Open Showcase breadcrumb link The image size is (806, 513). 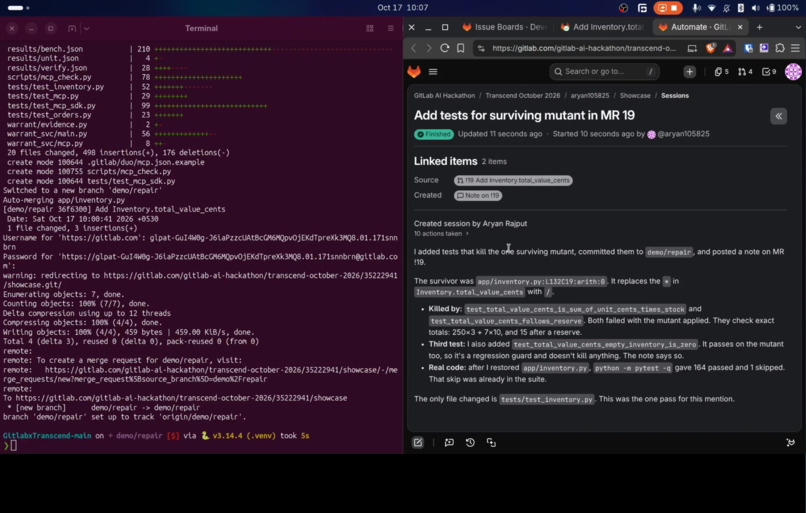tap(635, 96)
